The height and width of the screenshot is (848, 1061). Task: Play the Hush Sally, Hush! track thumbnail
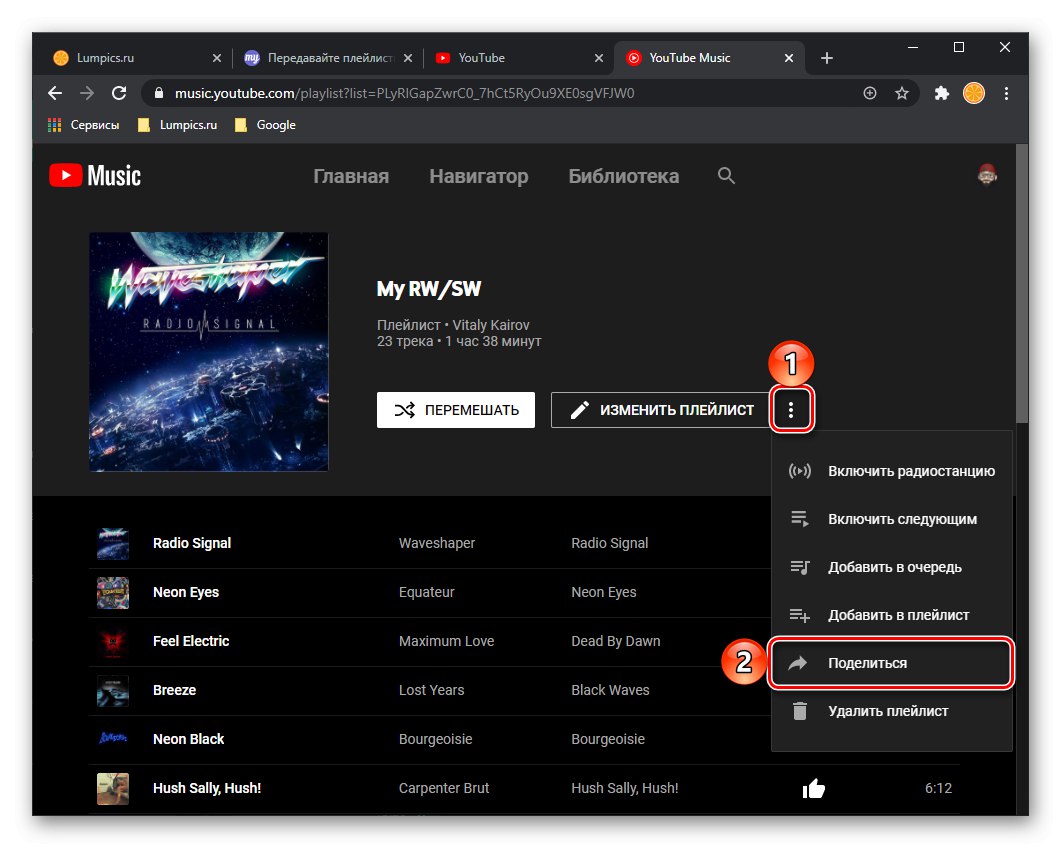(113, 789)
